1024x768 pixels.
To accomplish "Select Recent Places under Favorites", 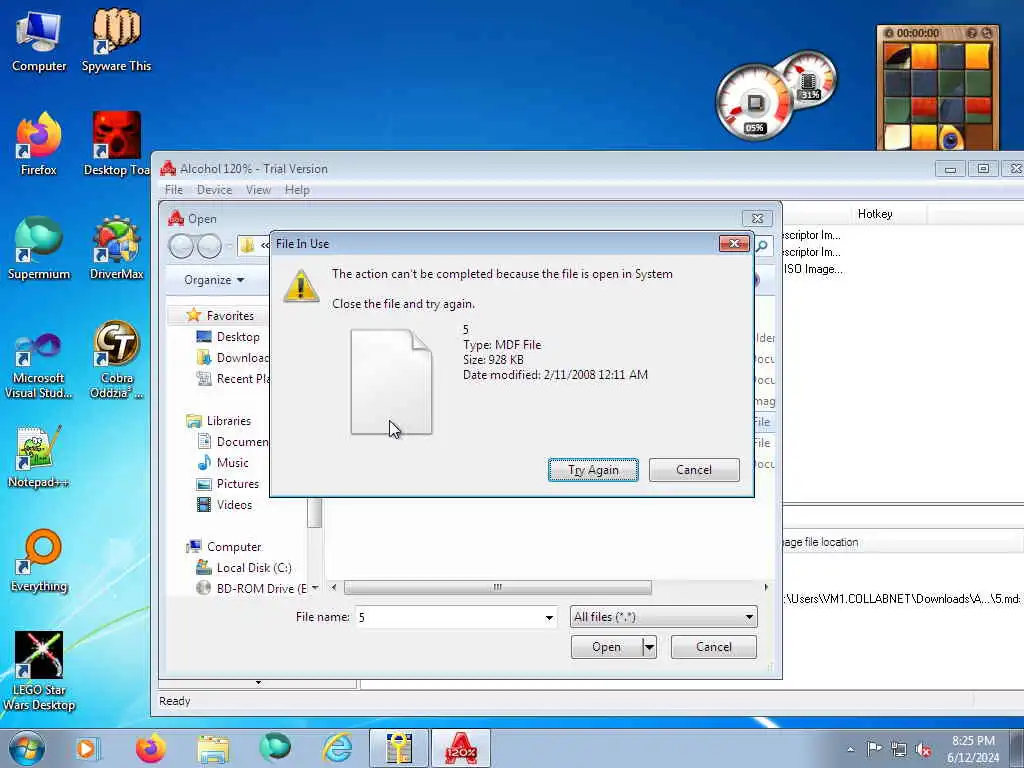I will coord(232,378).
